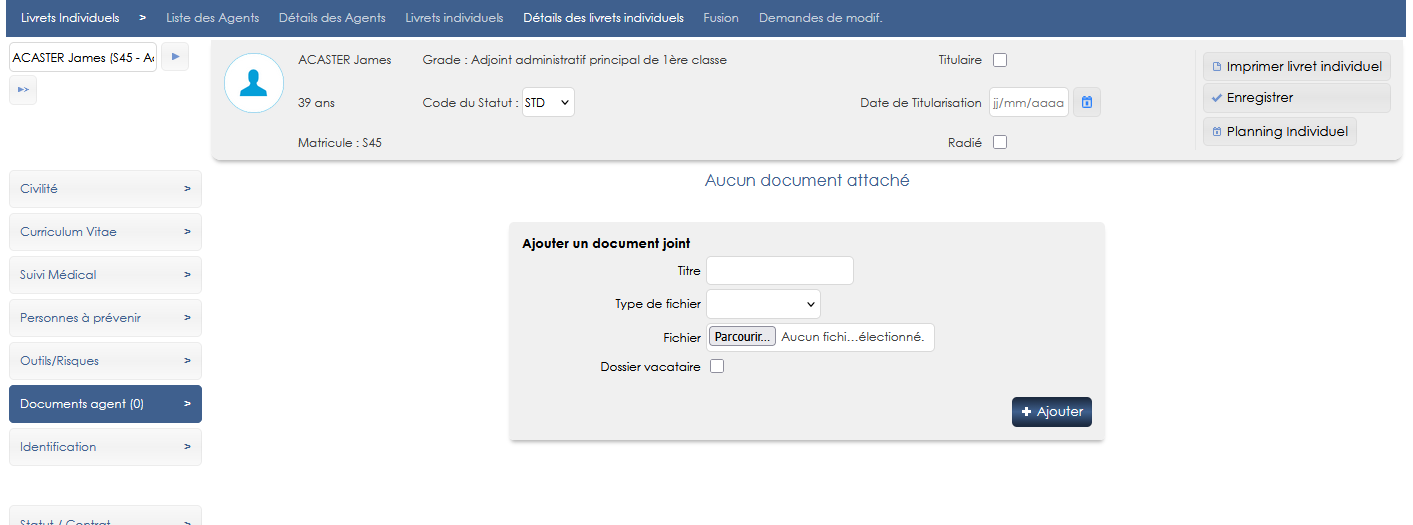1413x525 pixels.
Task: Enable the Titulaire checkbox
Action: [1000, 60]
